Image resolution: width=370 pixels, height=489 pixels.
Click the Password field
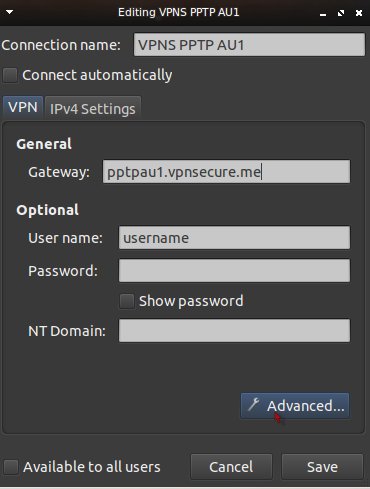[234, 271]
